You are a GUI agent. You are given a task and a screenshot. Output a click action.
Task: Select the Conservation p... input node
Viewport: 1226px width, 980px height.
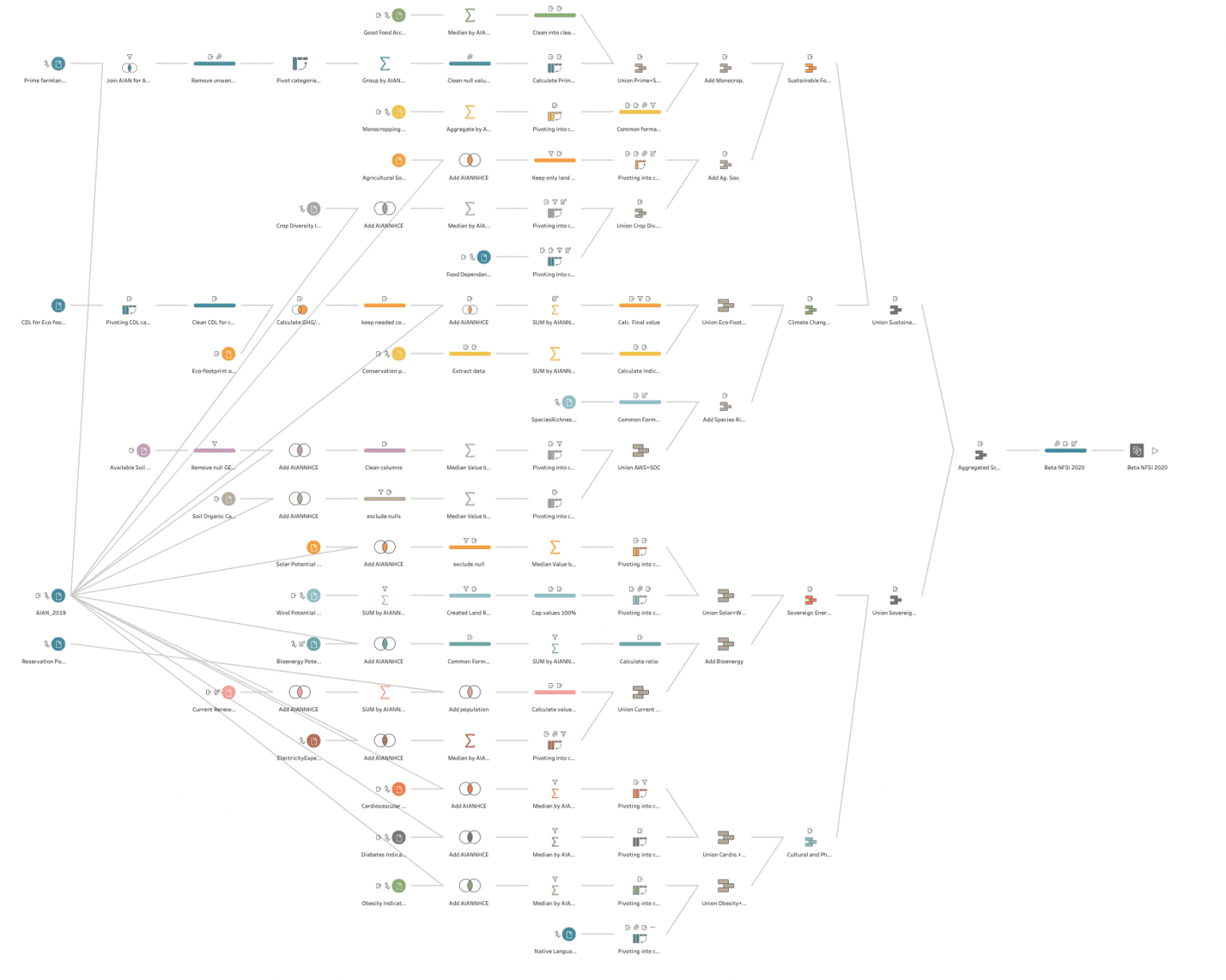click(x=398, y=354)
